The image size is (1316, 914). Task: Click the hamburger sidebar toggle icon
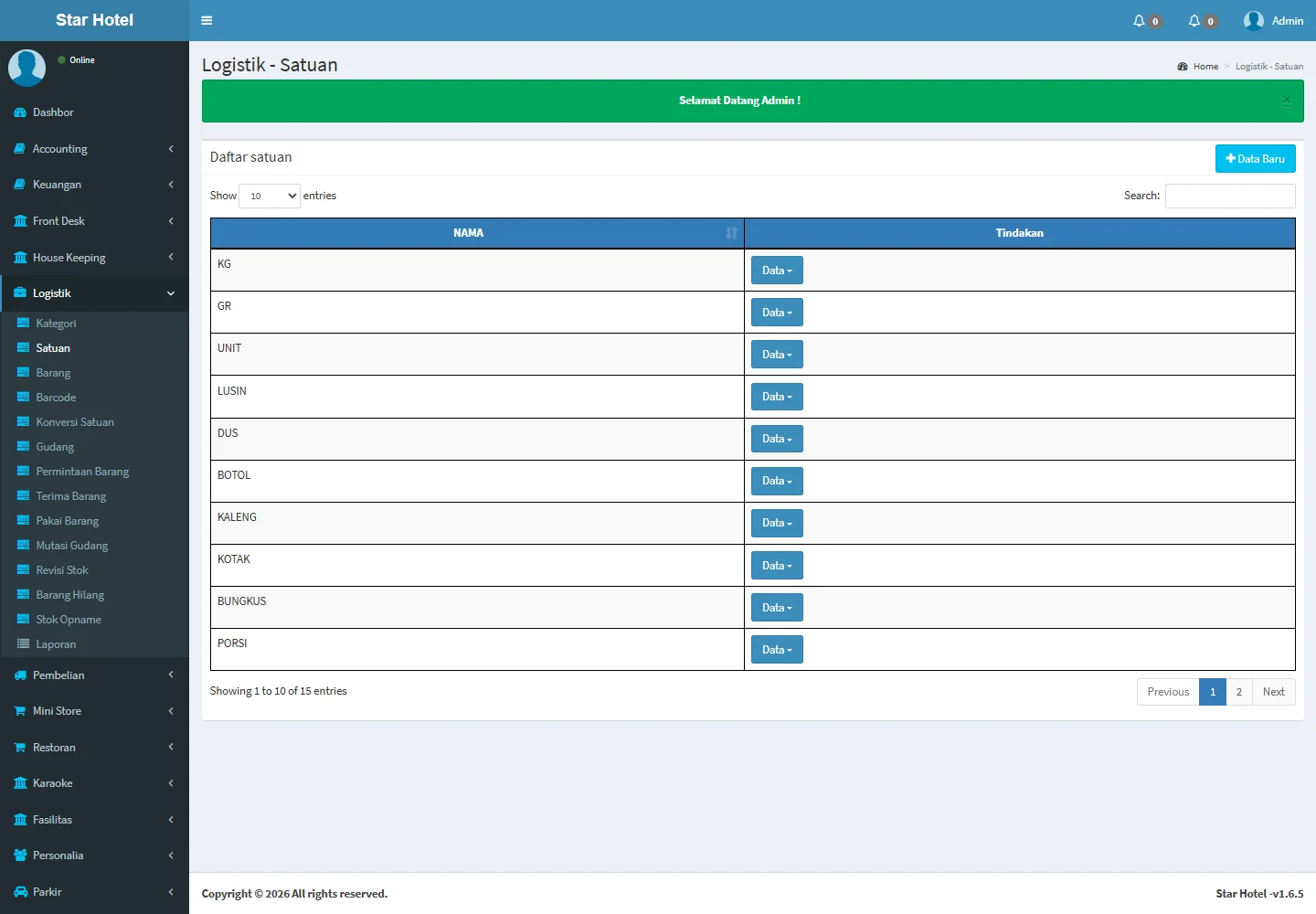tap(207, 20)
